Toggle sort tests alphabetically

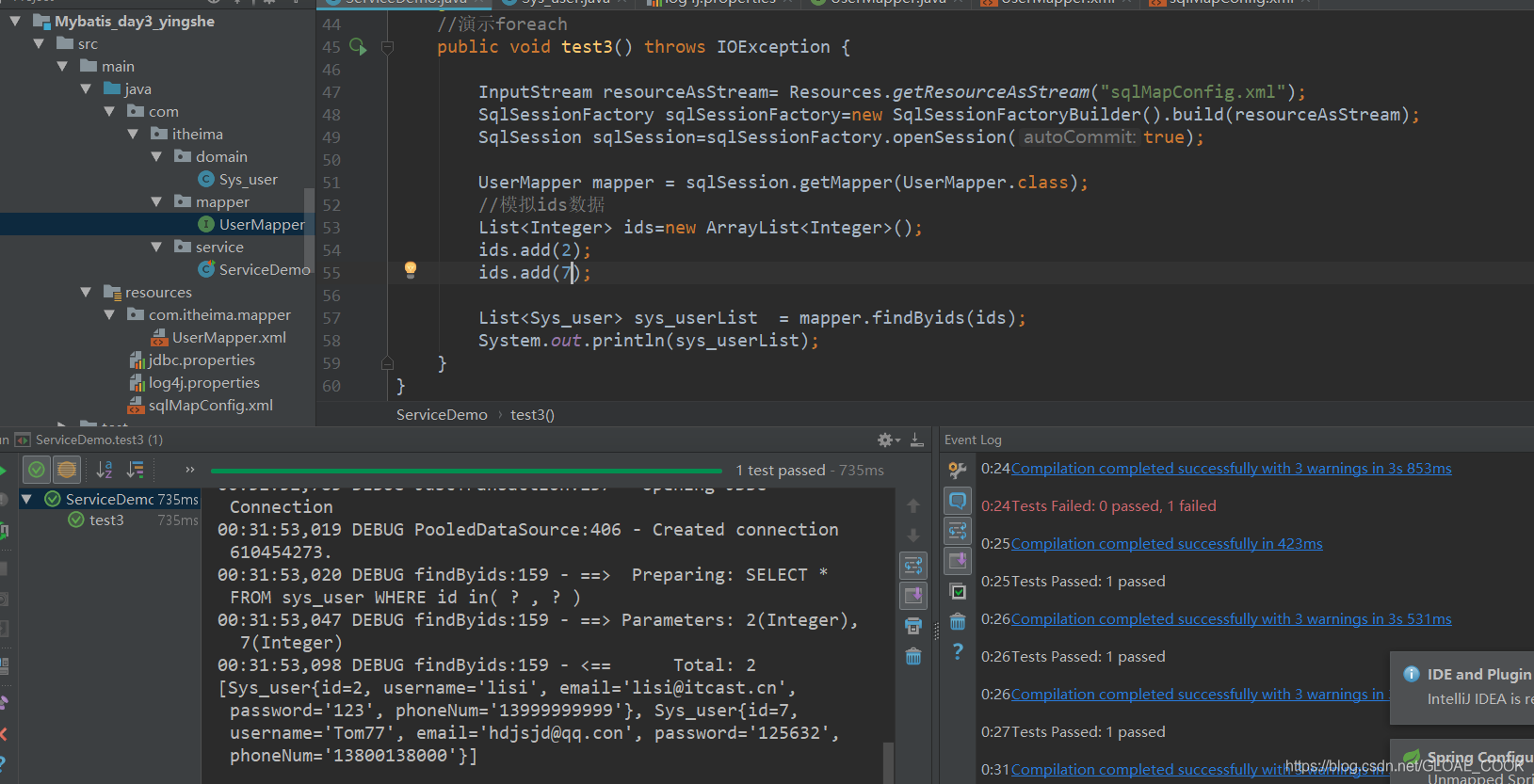tap(105, 469)
